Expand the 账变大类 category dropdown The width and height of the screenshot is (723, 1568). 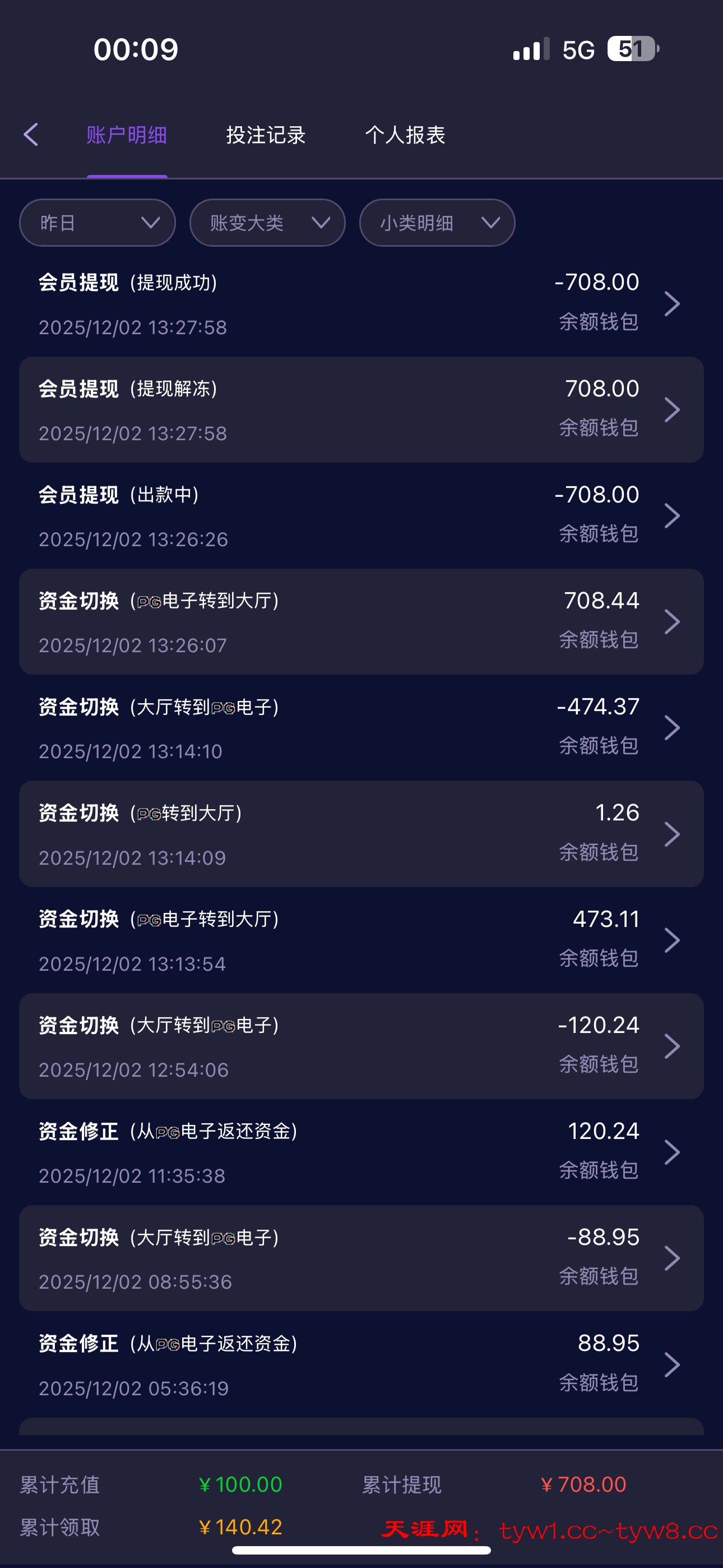click(267, 223)
